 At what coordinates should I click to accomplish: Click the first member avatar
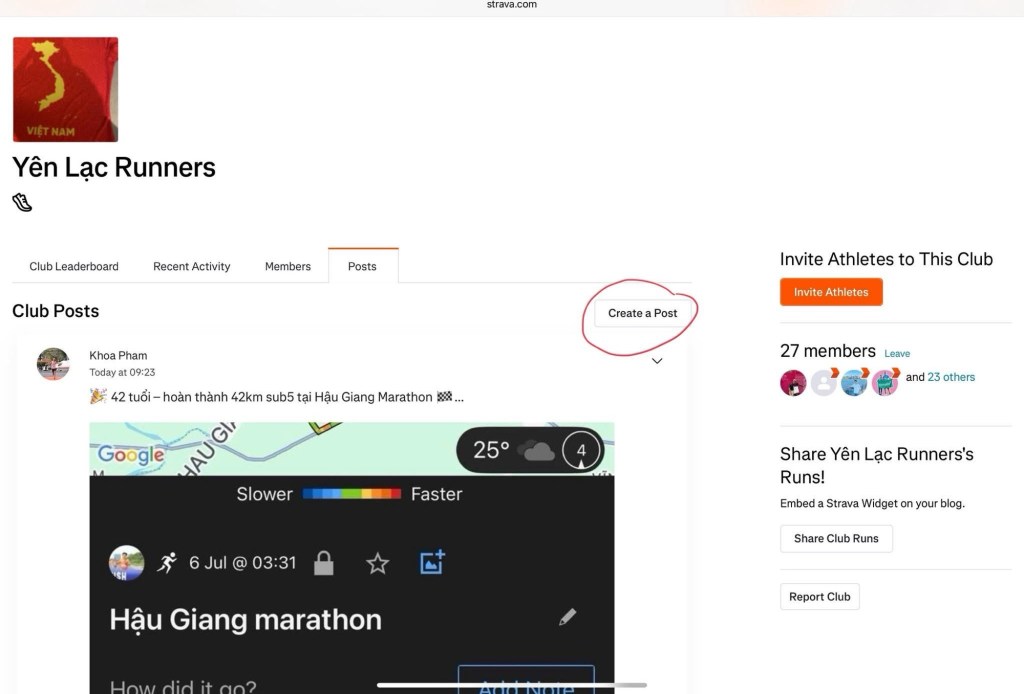[x=793, y=383]
